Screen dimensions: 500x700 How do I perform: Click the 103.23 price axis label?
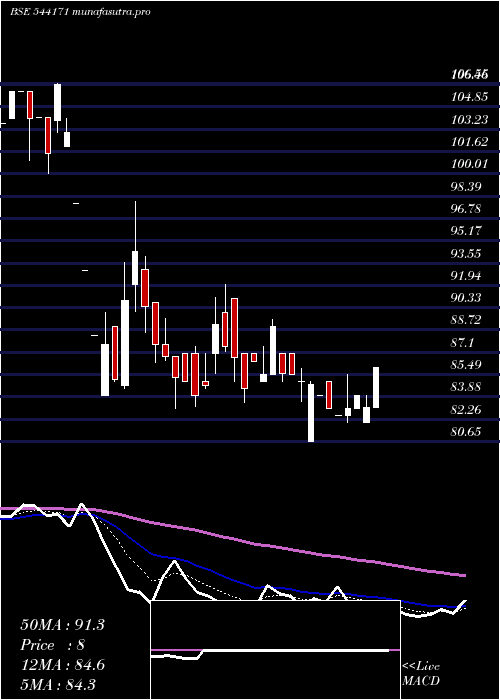[x=469, y=120]
